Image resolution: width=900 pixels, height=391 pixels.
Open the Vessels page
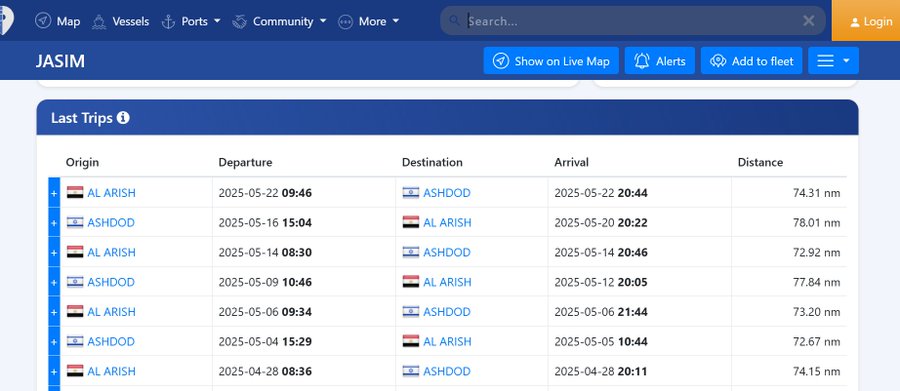tap(121, 21)
